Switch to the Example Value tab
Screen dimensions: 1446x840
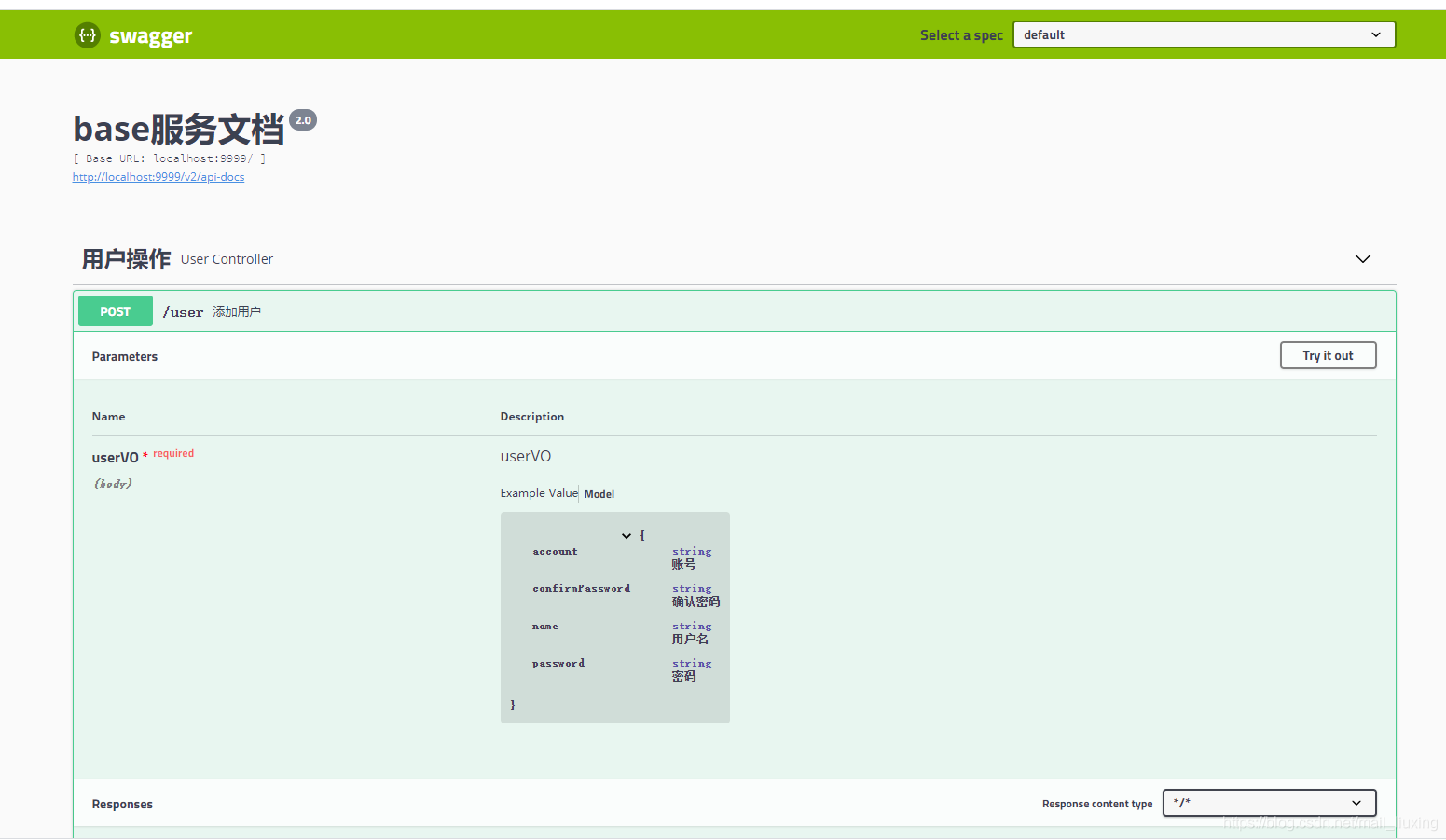pyautogui.click(x=539, y=493)
